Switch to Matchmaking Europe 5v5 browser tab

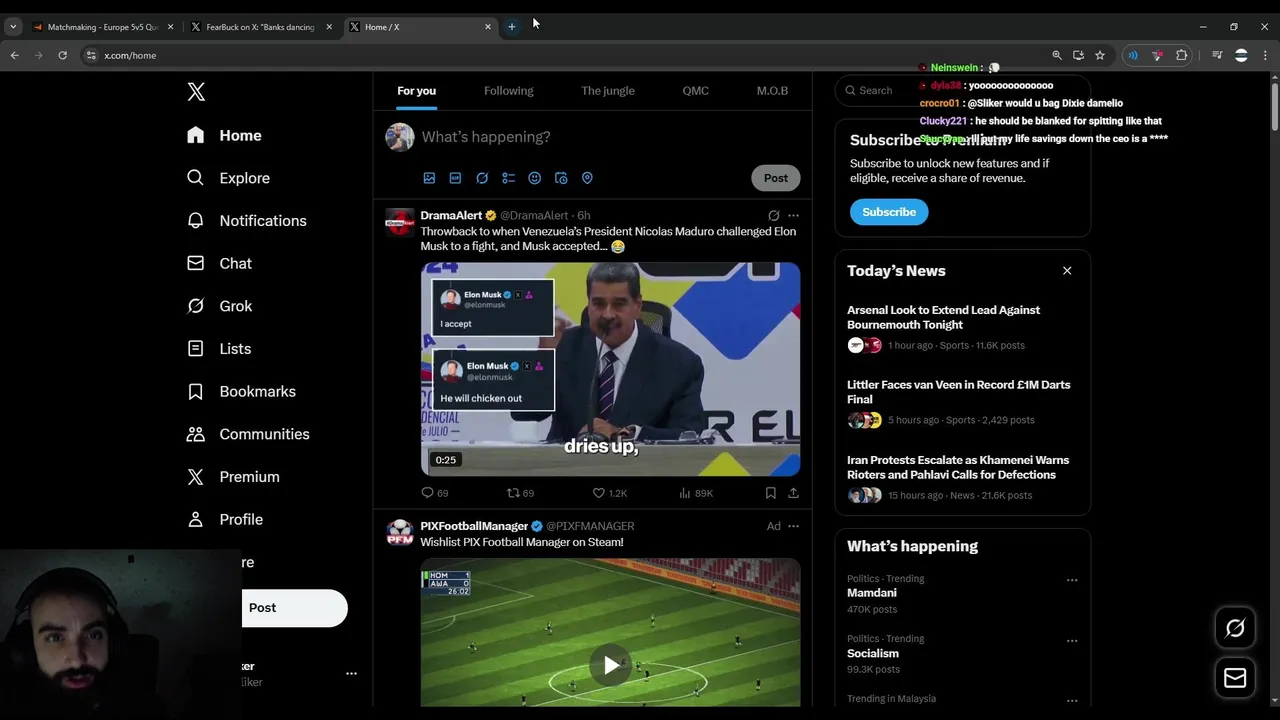click(103, 27)
